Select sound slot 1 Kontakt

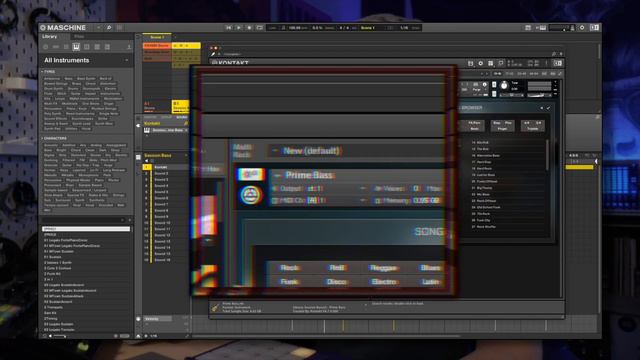(x=165, y=167)
